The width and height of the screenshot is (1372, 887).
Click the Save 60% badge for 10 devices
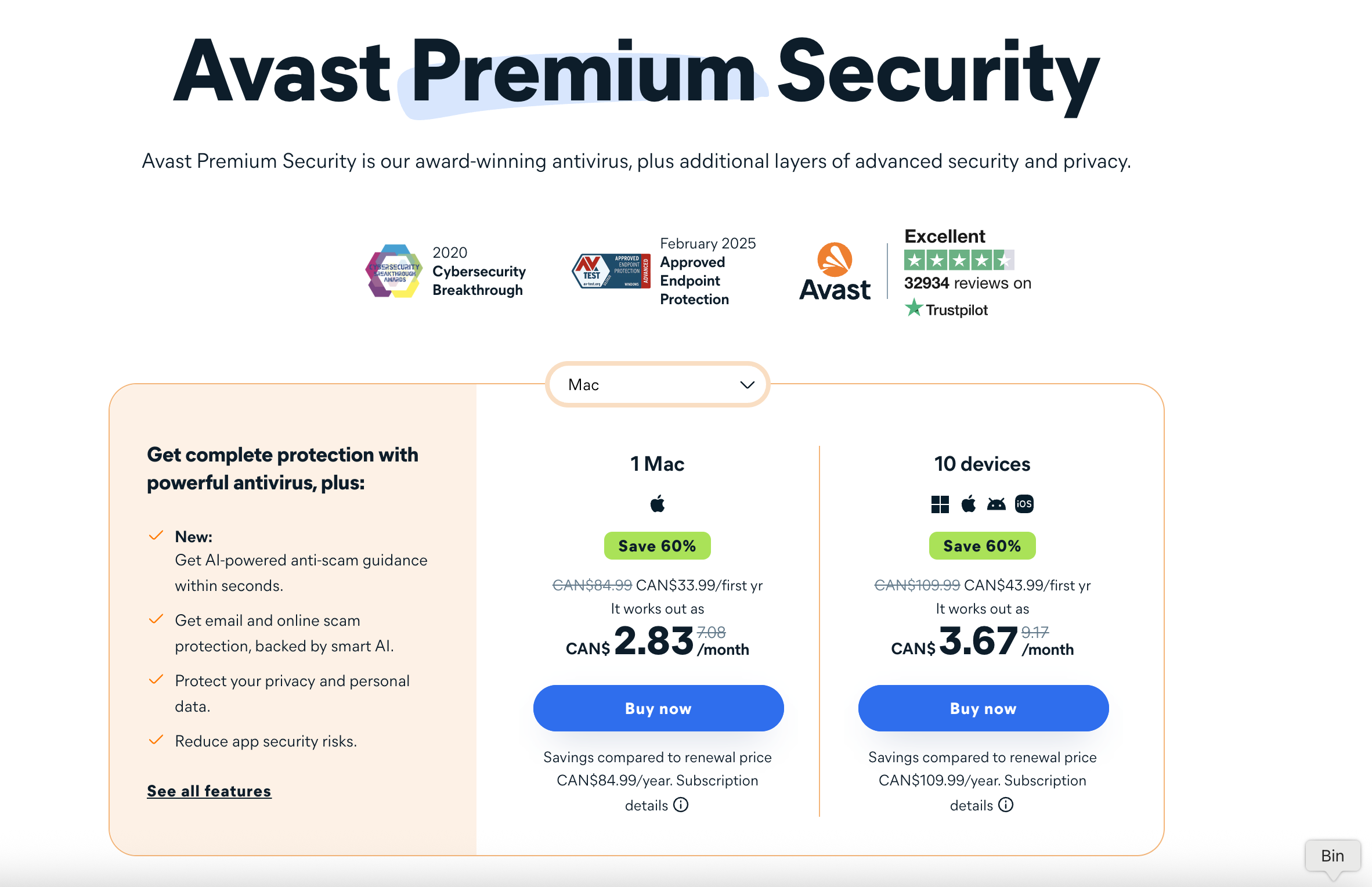point(982,546)
